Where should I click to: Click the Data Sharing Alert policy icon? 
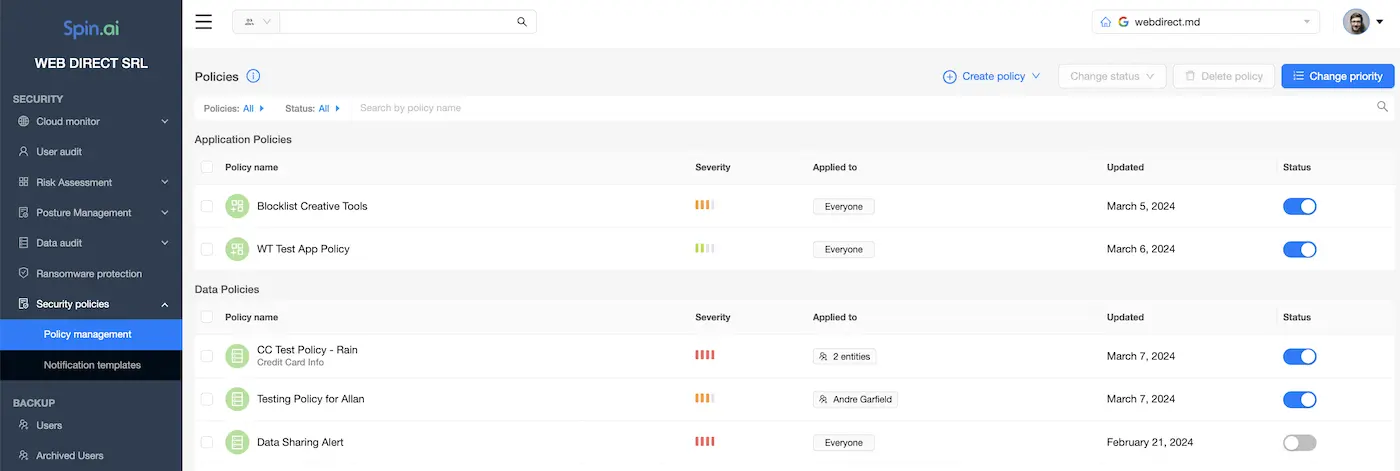(237, 442)
